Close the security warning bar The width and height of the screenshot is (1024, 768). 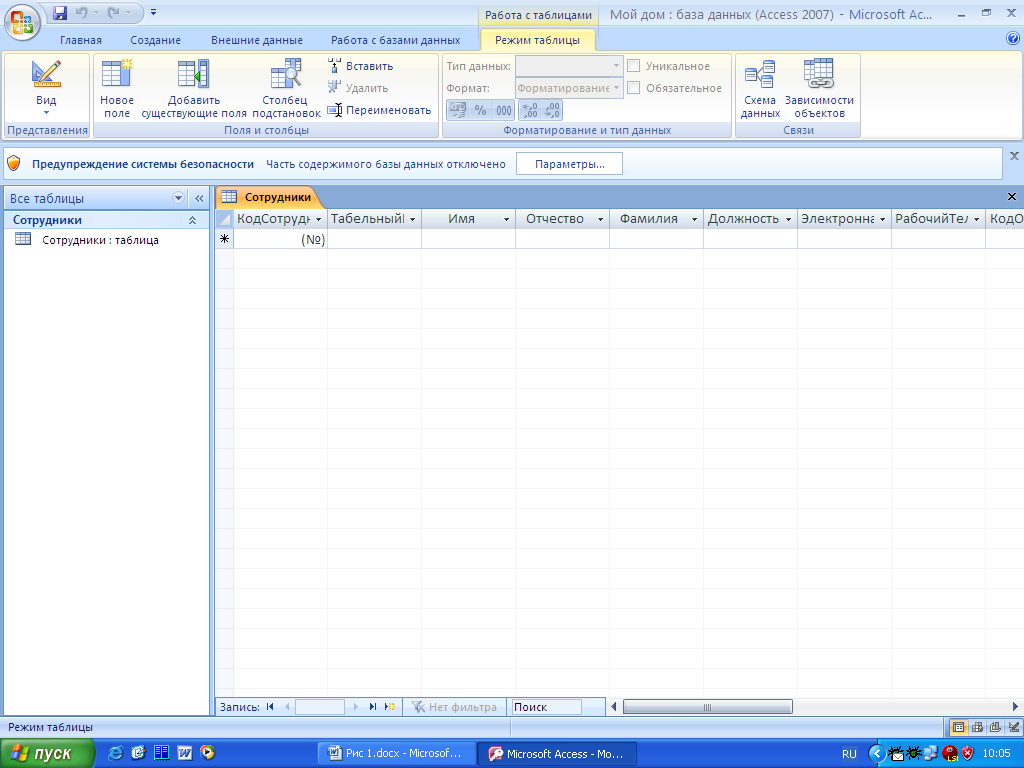click(1014, 156)
